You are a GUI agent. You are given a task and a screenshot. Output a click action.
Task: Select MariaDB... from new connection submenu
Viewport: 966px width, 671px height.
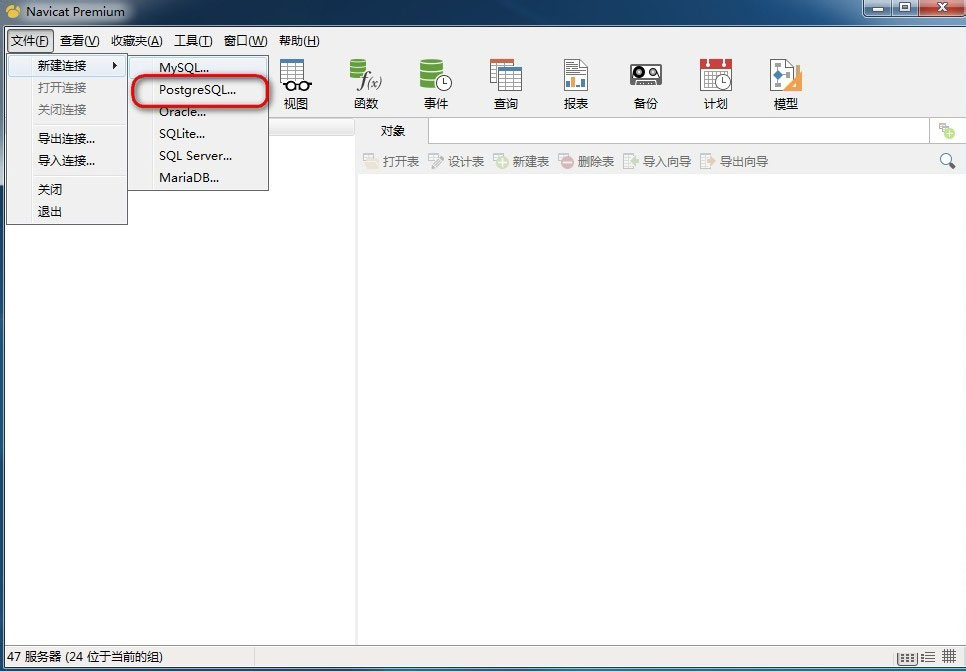pos(198,178)
